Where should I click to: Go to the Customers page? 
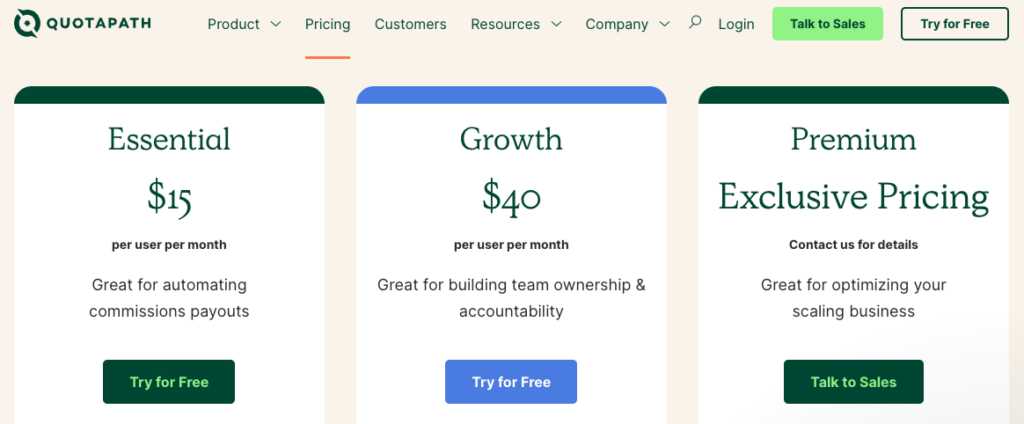click(410, 24)
